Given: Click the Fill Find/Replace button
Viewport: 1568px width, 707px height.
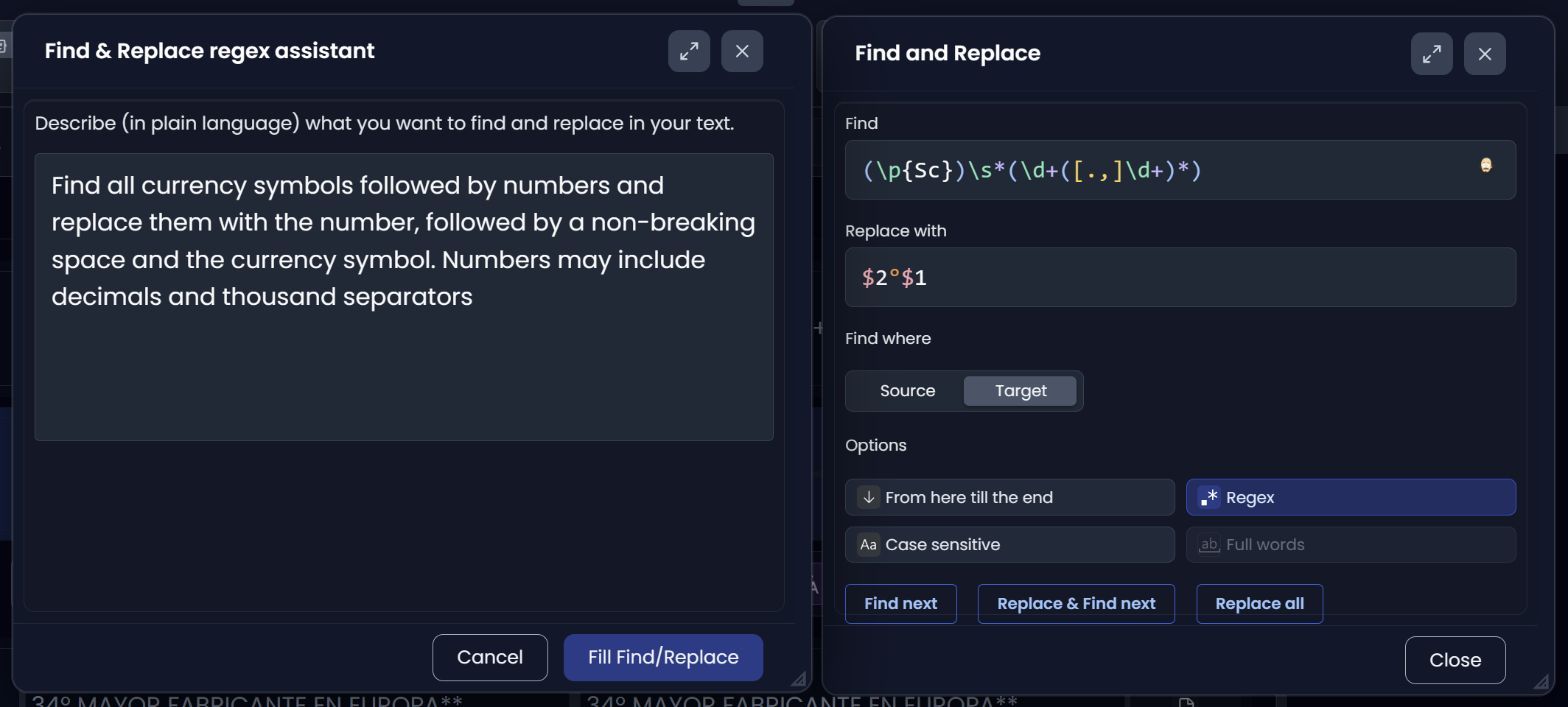Looking at the screenshot, I should (x=662, y=657).
